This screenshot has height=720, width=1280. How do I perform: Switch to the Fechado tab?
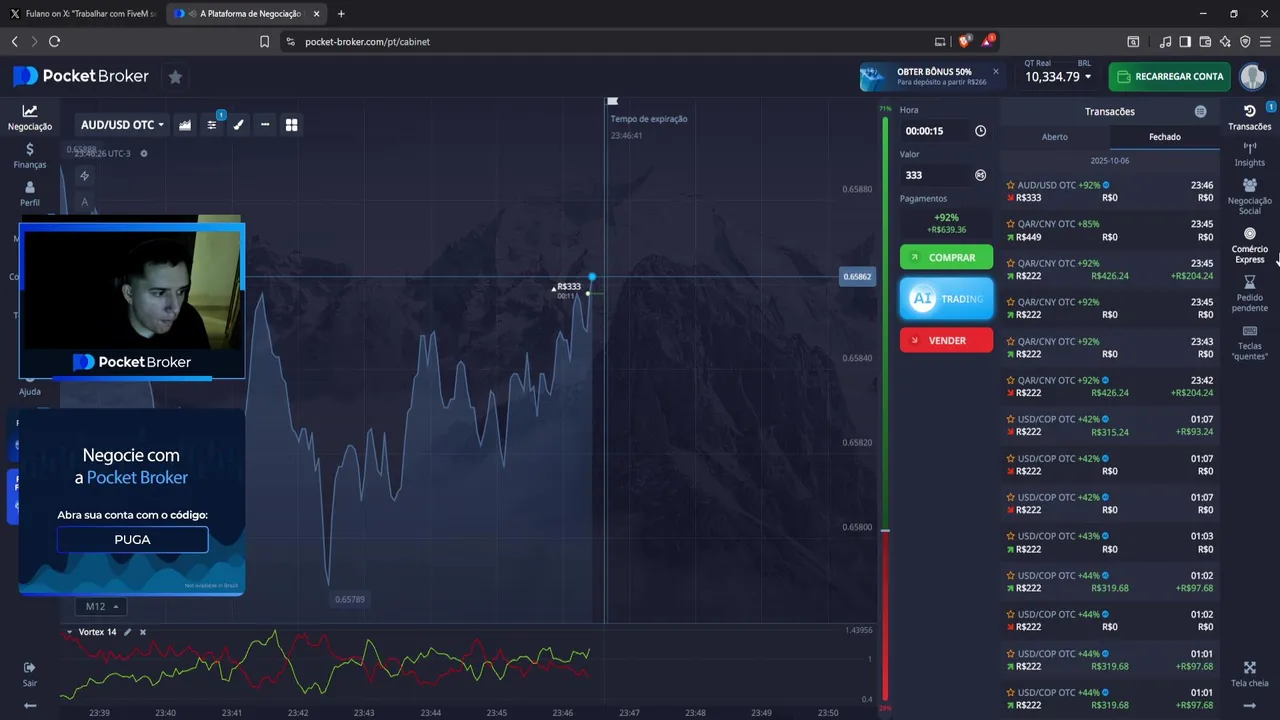click(x=1165, y=137)
